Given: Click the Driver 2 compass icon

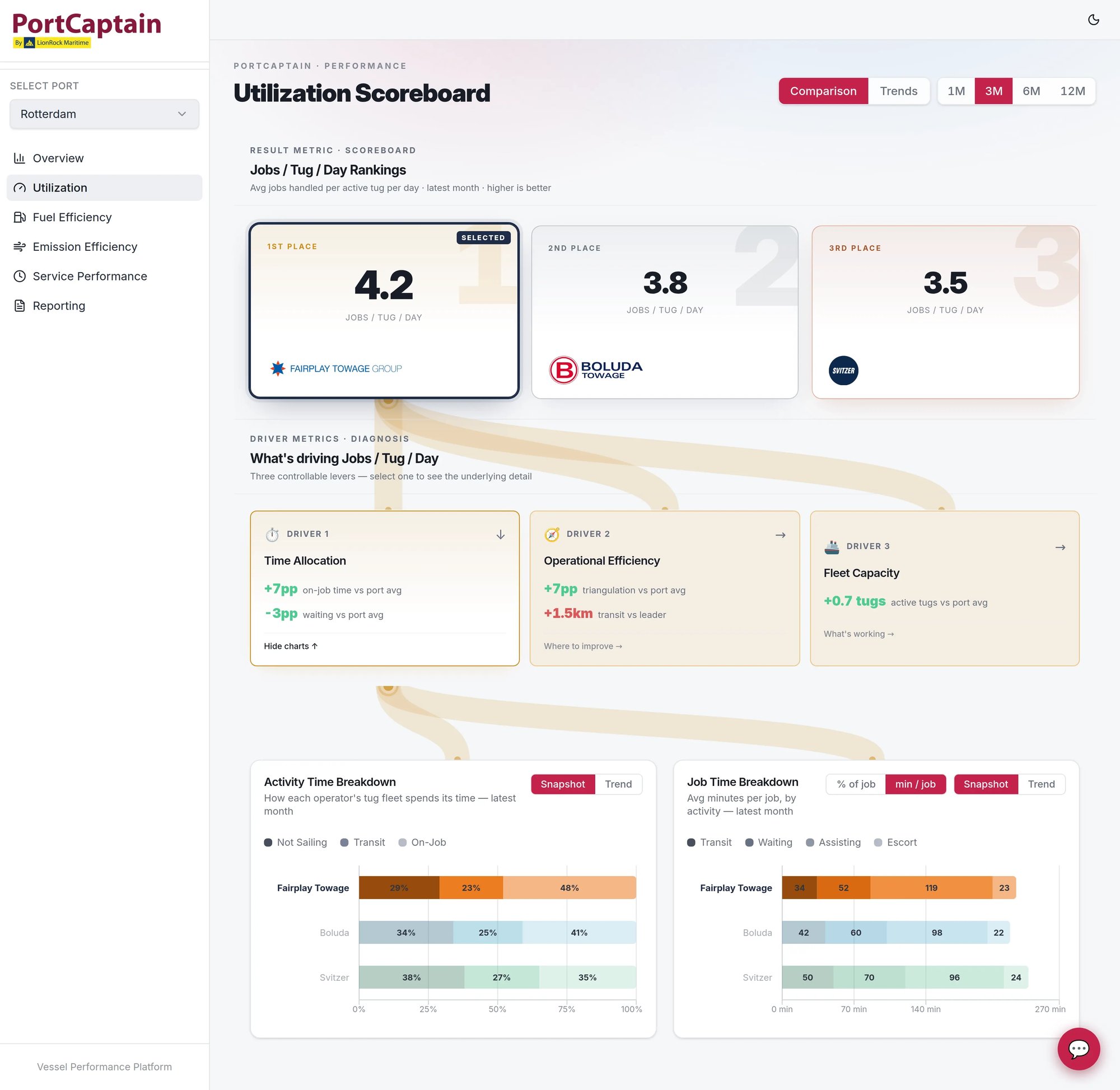Looking at the screenshot, I should 552,534.
